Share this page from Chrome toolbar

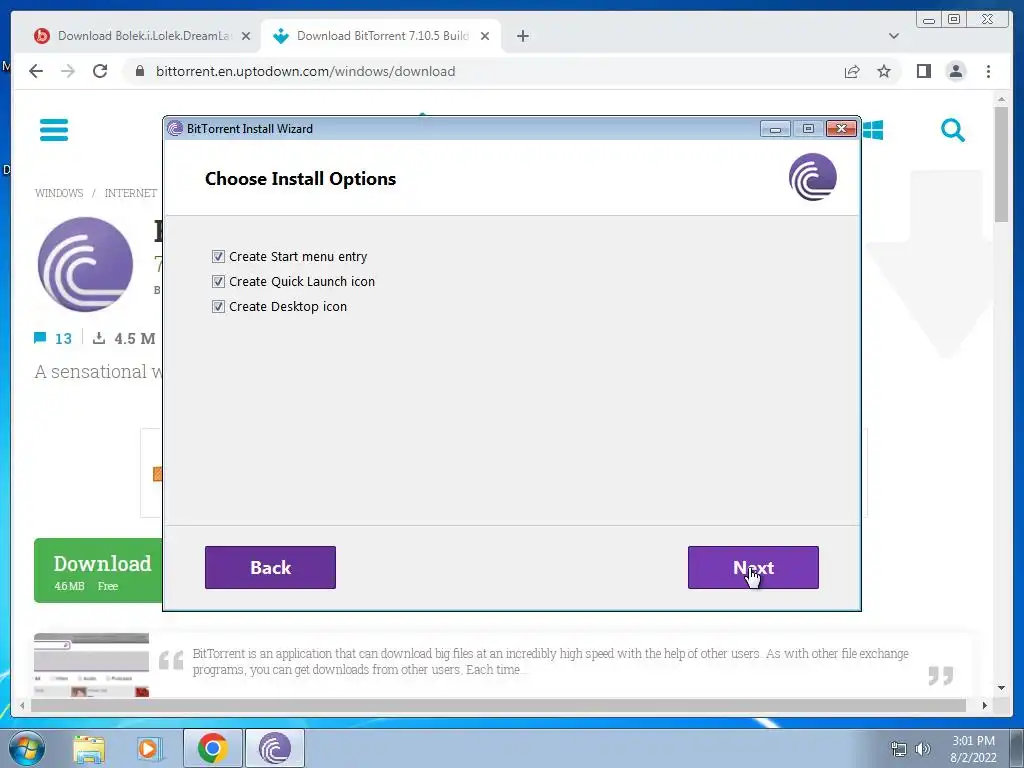pyautogui.click(x=852, y=71)
